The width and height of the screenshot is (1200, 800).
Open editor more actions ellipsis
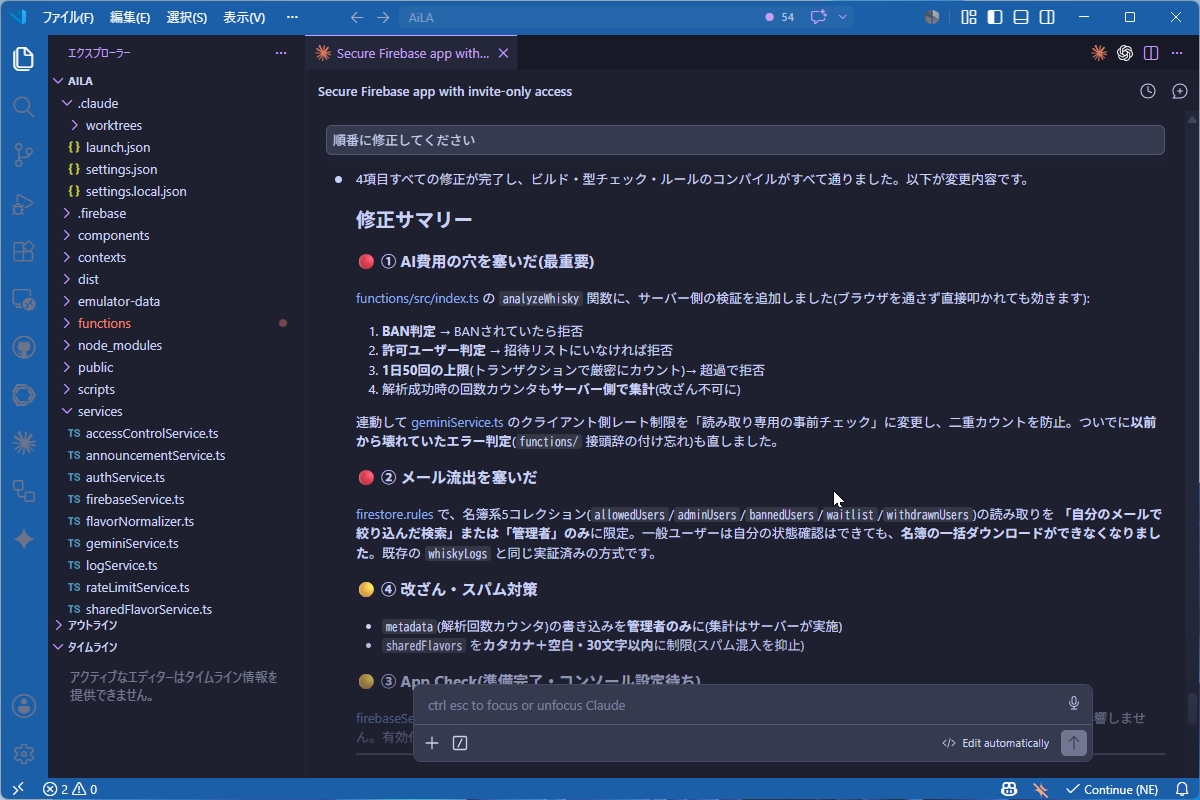pyautogui.click(x=1177, y=53)
